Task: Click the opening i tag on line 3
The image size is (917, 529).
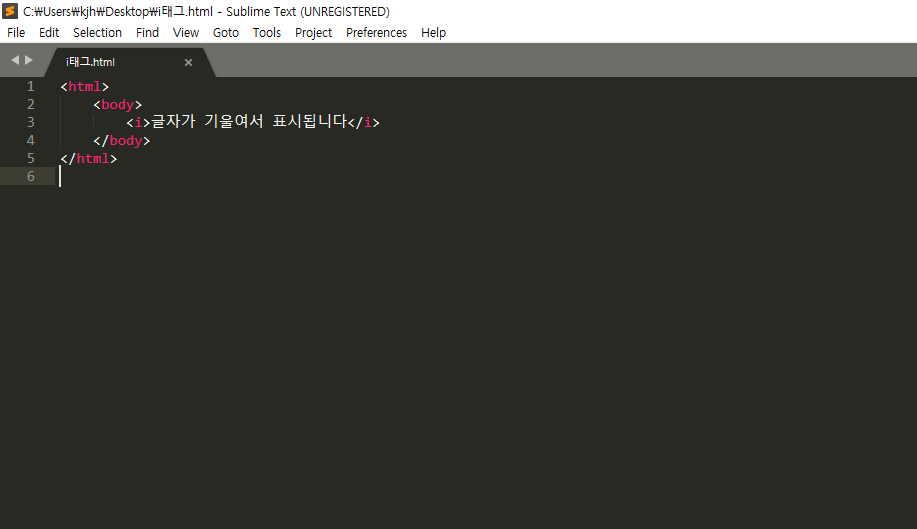Action: pyautogui.click(x=138, y=123)
